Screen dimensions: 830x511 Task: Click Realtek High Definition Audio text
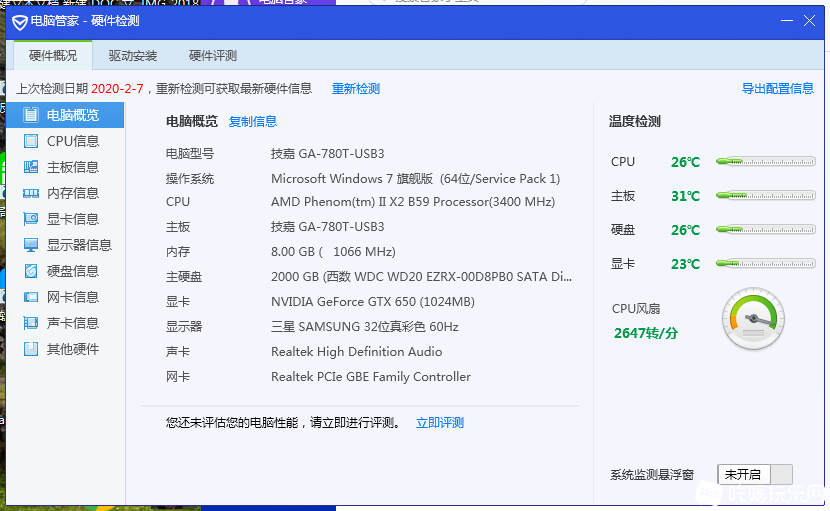tap(356, 352)
